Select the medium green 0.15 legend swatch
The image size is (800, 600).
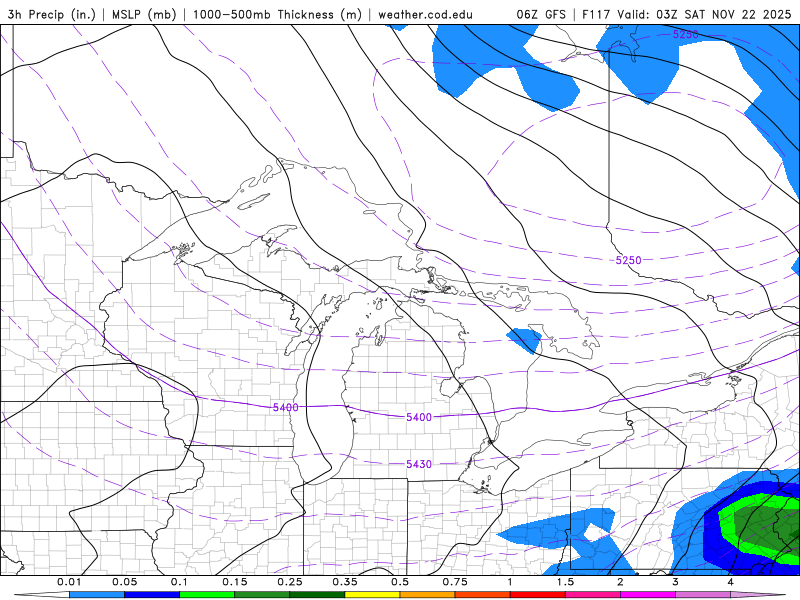(x=262, y=595)
